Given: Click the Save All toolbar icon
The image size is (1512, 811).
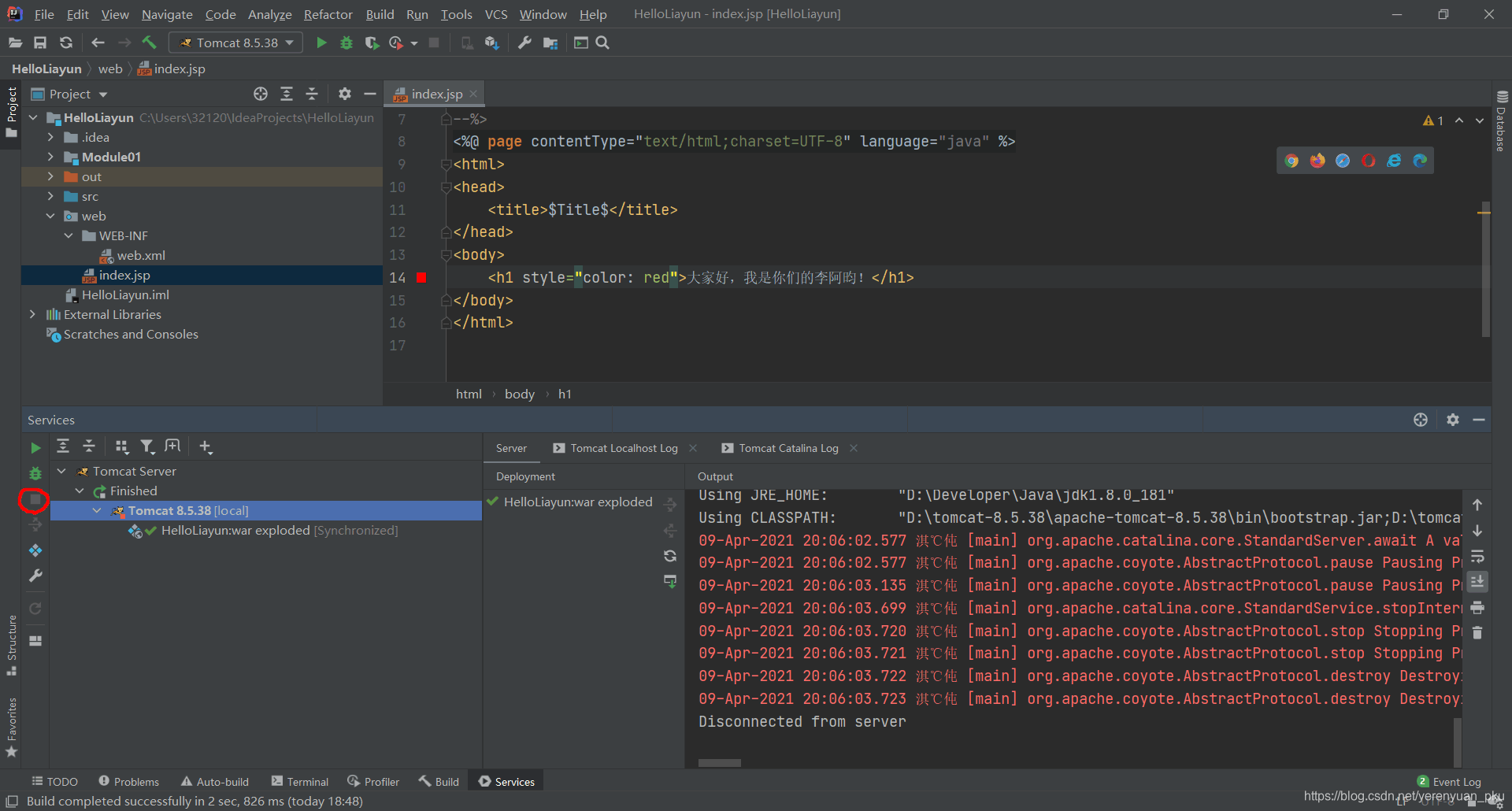Looking at the screenshot, I should pos(40,43).
